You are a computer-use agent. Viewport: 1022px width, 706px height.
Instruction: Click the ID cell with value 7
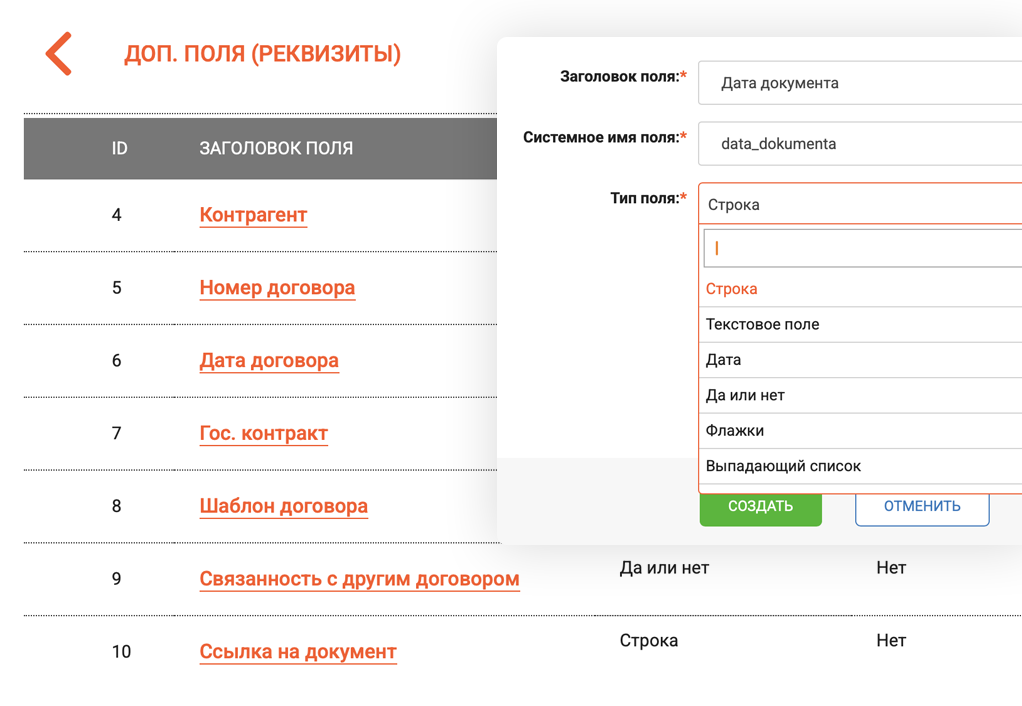point(117,433)
